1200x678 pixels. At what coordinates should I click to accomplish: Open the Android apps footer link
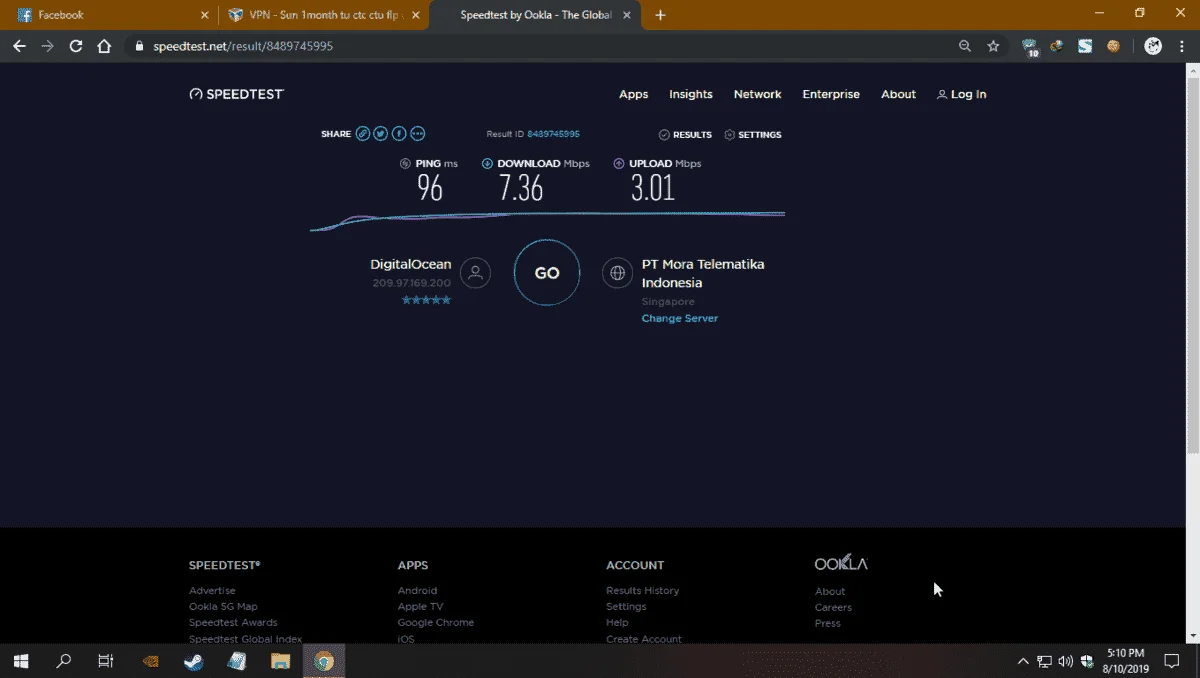(417, 590)
